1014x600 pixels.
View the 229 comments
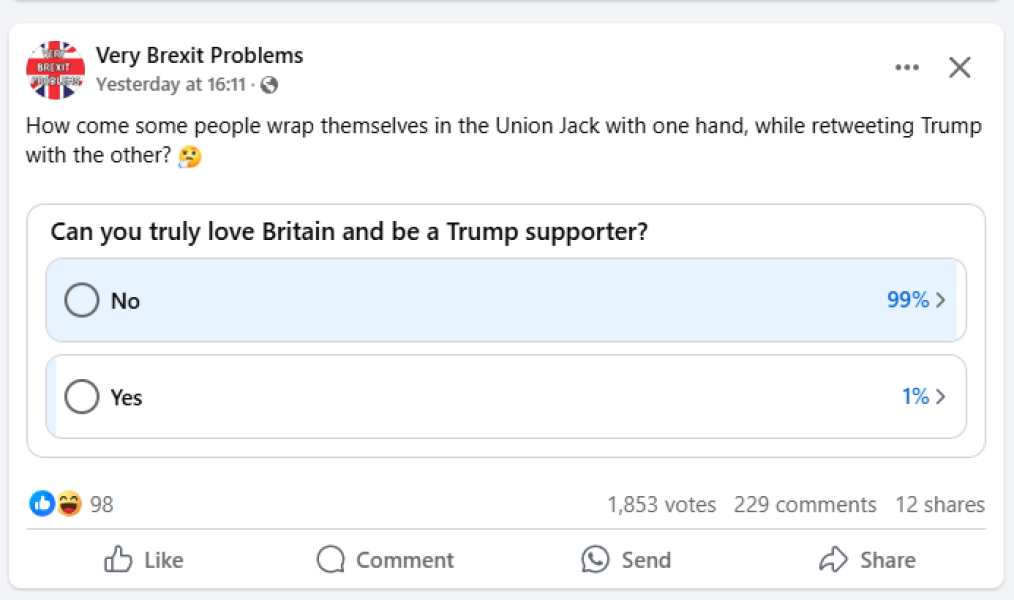(x=804, y=505)
